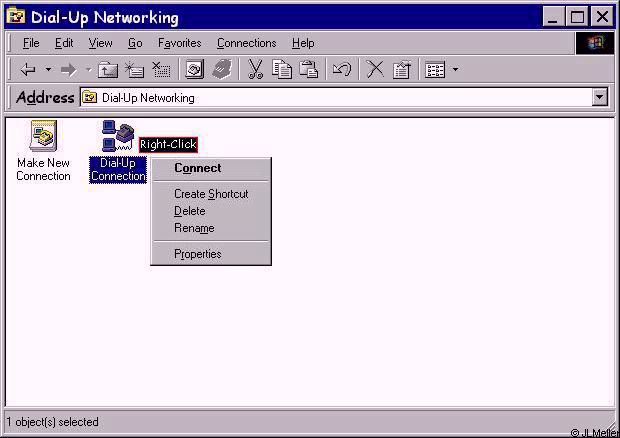
Task: Minimize the Dial-Up Networking window
Action: 553,17
